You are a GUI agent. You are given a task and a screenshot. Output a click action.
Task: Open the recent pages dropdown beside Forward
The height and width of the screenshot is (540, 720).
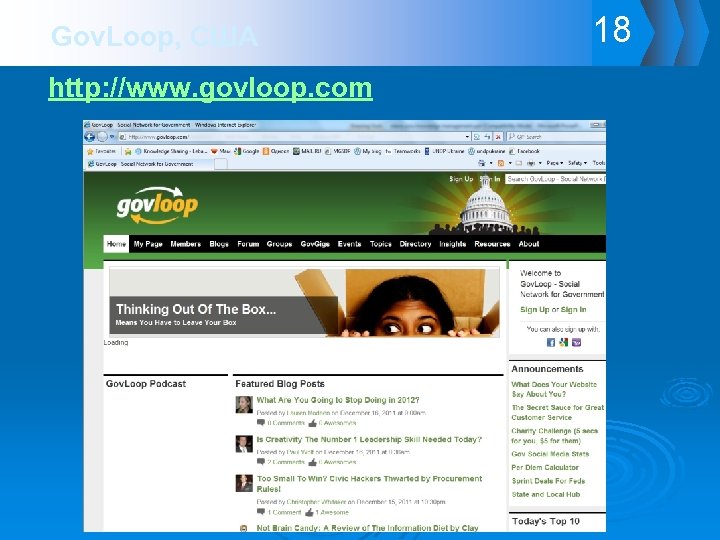(x=112, y=137)
